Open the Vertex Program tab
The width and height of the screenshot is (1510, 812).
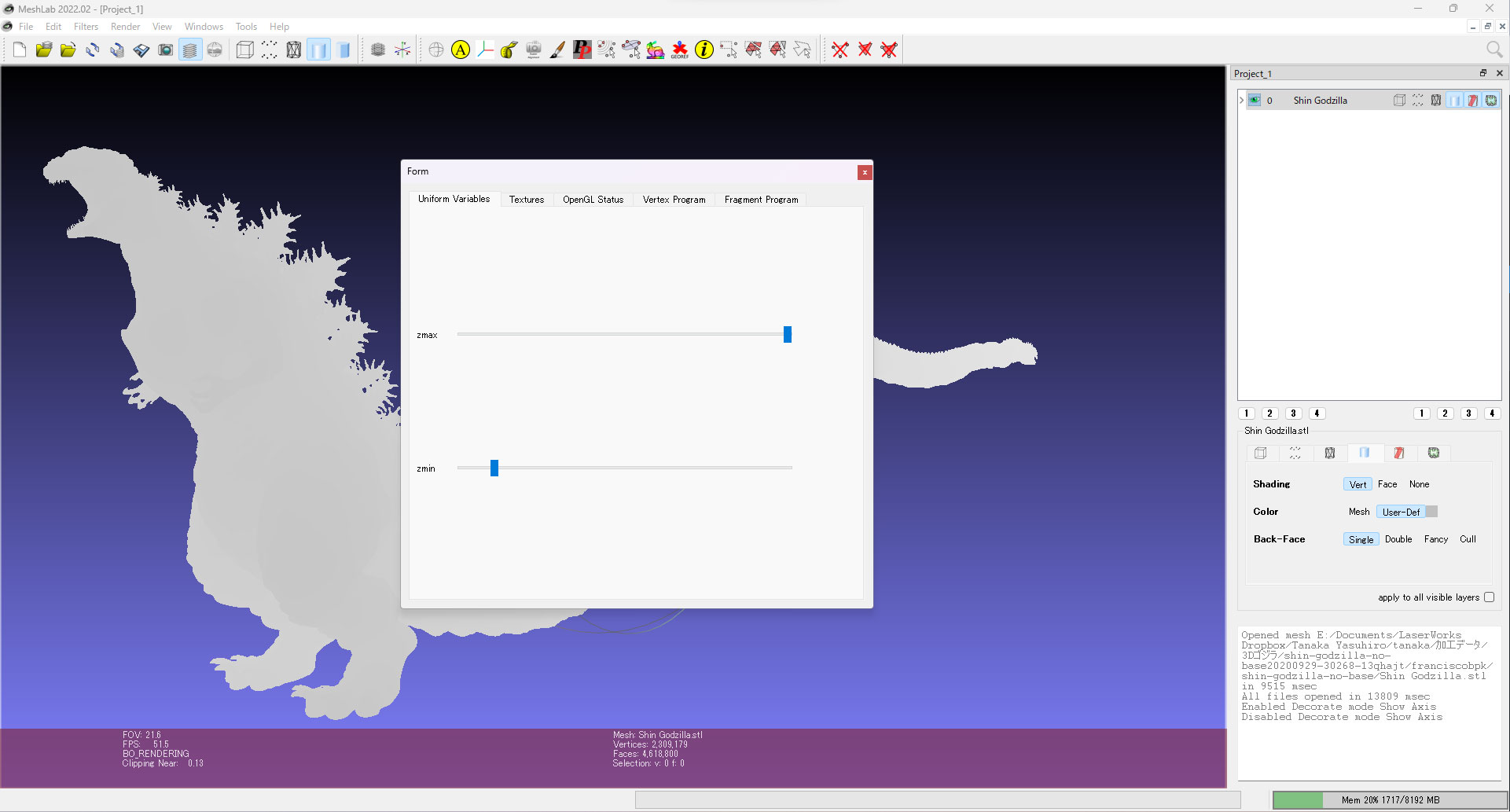tap(674, 200)
